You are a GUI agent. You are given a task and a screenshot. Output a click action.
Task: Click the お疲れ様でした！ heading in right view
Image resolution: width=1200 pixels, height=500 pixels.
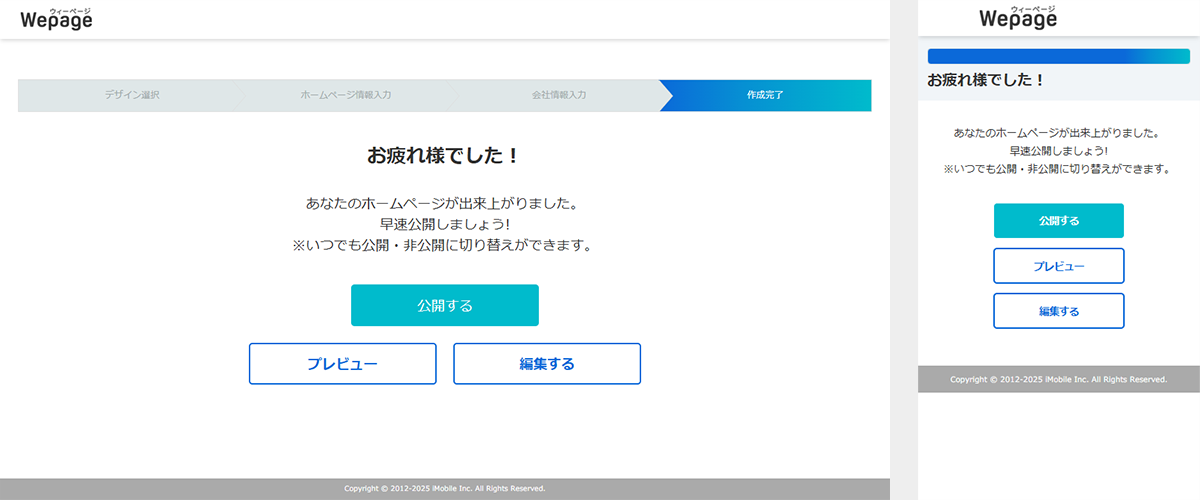point(985,80)
